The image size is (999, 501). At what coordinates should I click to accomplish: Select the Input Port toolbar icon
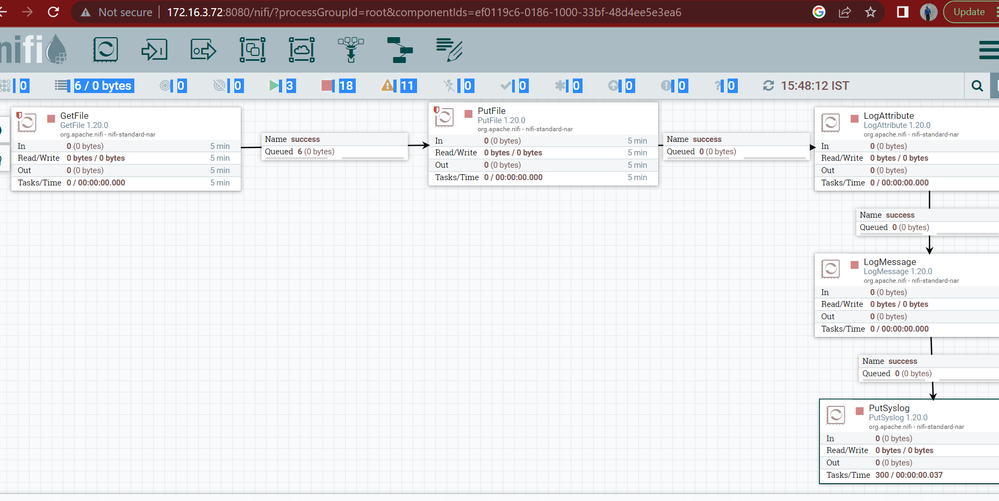(154, 49)
